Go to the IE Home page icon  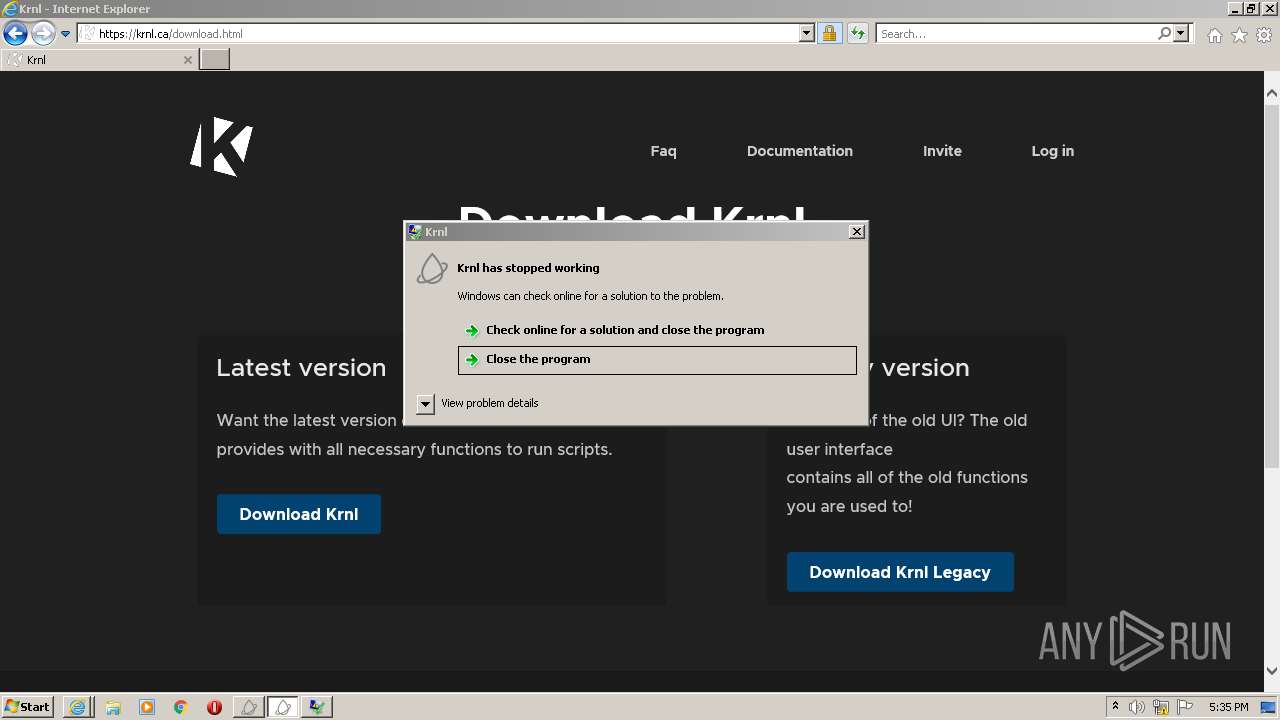pos(1214,35)
